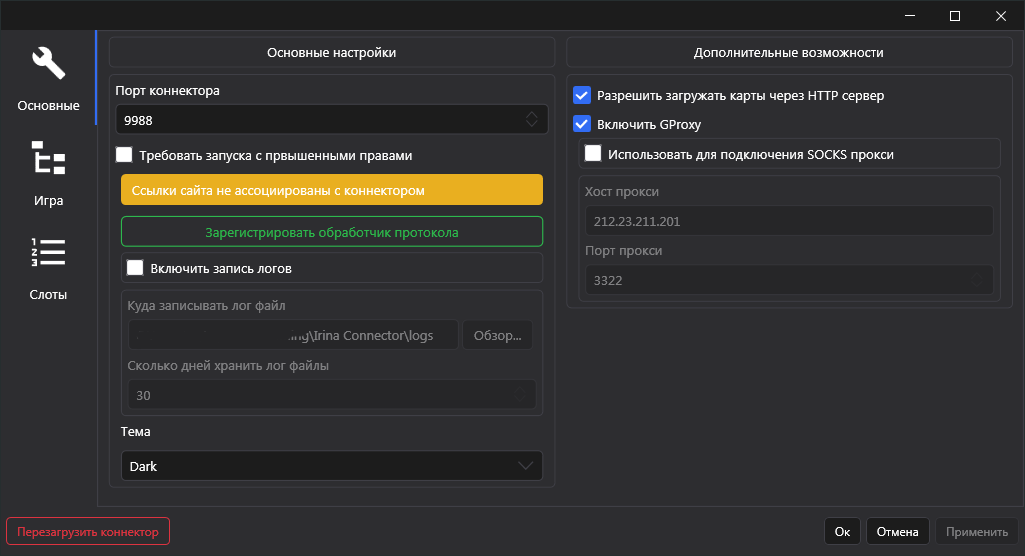Click the Обзор... browse button
This screenshot has width=1025, height=556.
[x=497, y=335]
